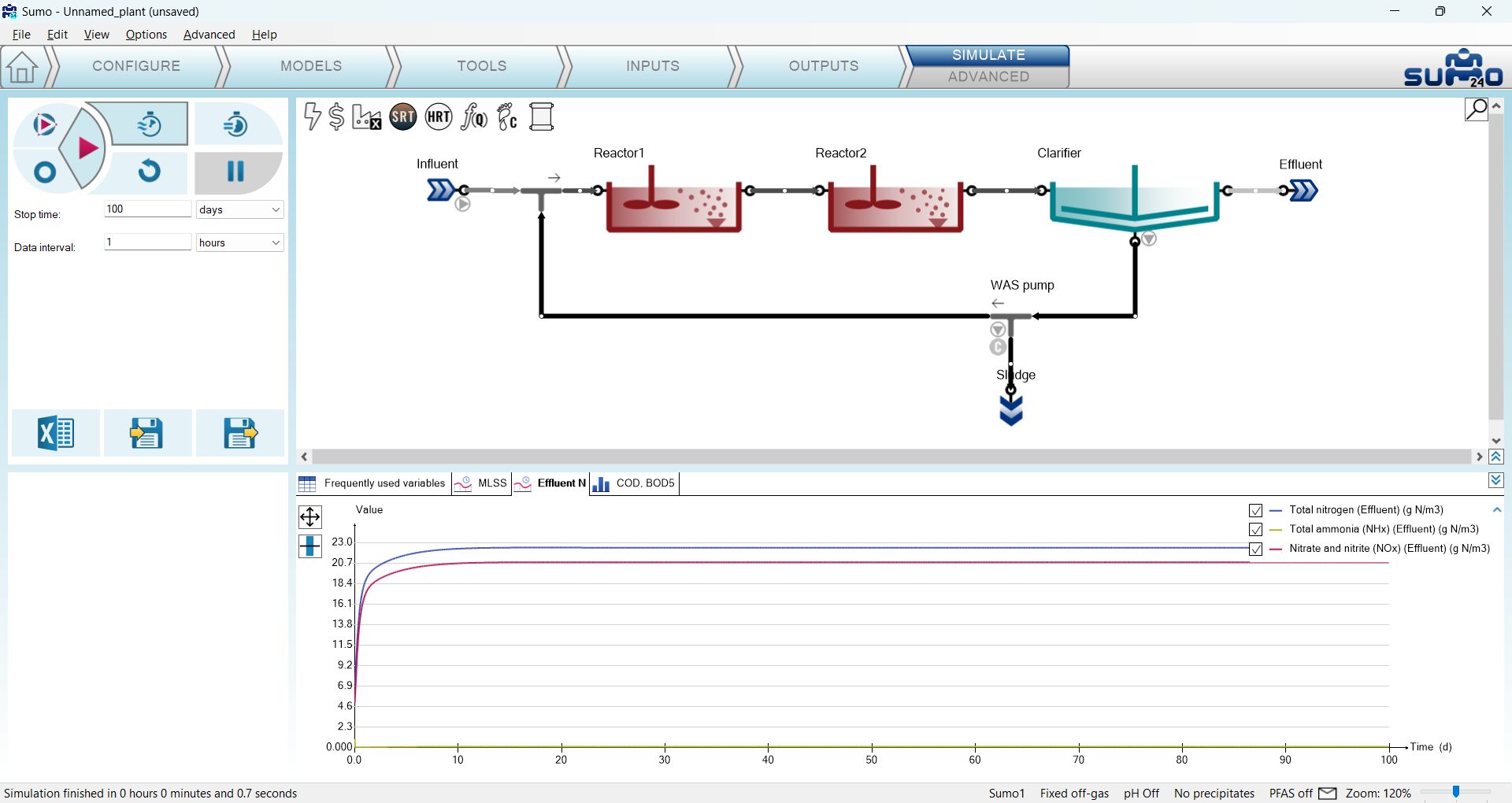
Task: Open the Data interval units dropdown
Action: (x=239, y=242)
